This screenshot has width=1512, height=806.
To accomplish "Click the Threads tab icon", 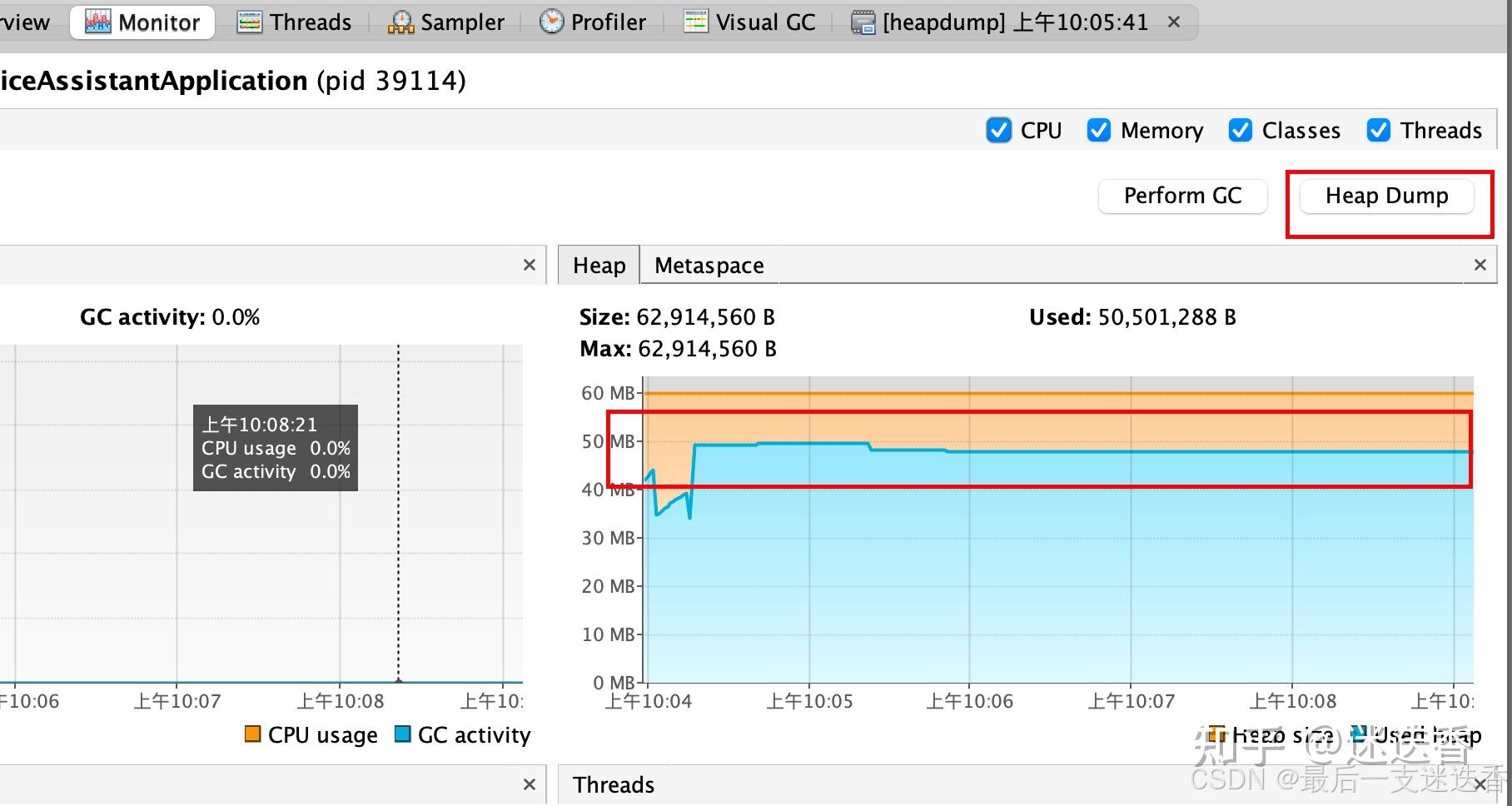I will tap(249, 22).
